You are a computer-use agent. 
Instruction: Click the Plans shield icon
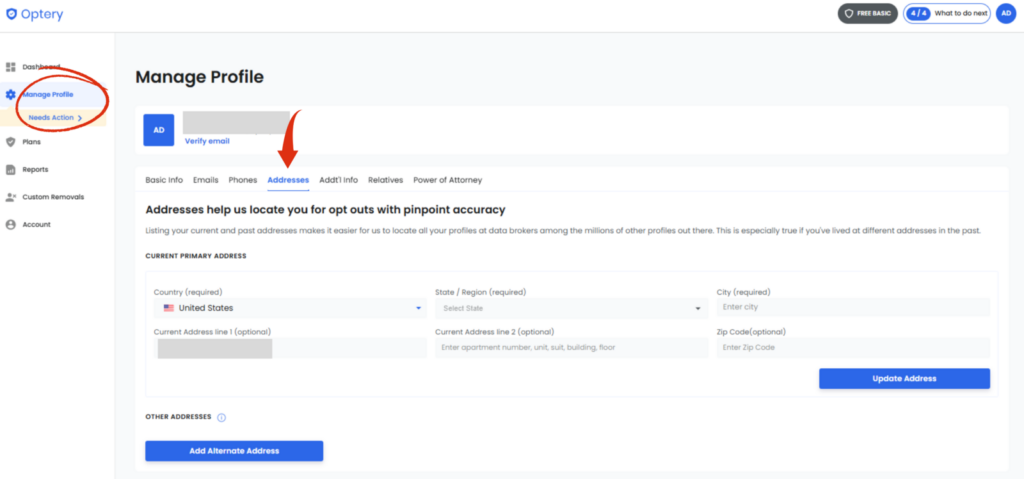(10, 142)
